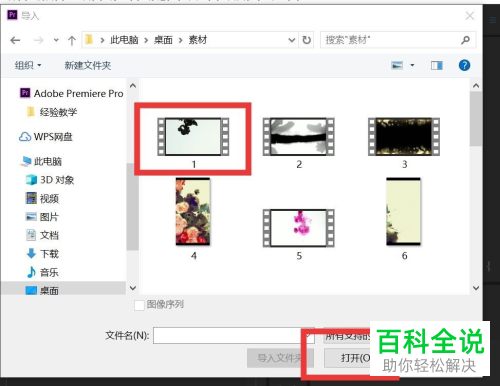The image size is (500, 386).
Task: Open 视频 folder in sidebar
Action: click(x=43, y=199)
